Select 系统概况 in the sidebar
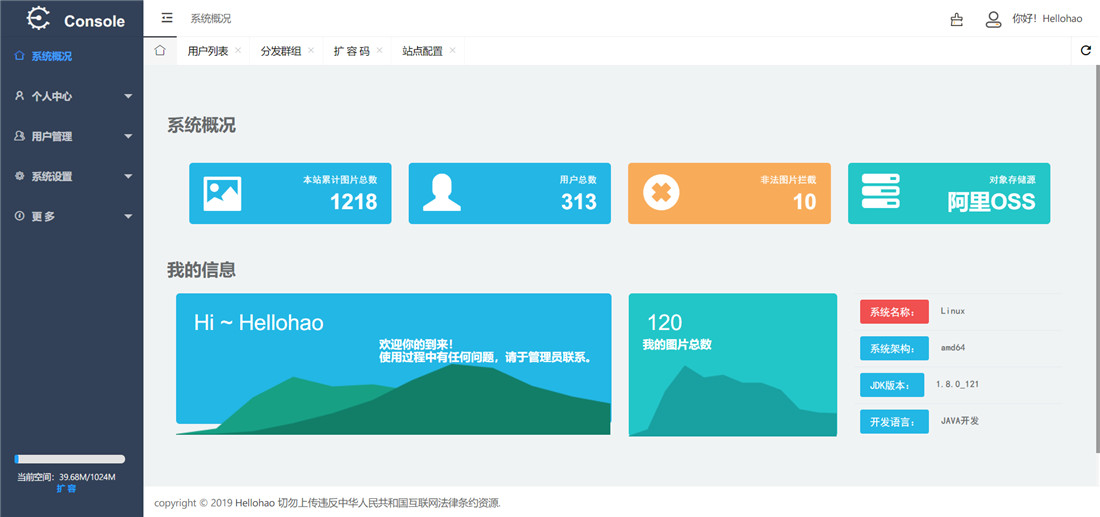The width and height of the screenshot is (1100, 517). point(51,56)
